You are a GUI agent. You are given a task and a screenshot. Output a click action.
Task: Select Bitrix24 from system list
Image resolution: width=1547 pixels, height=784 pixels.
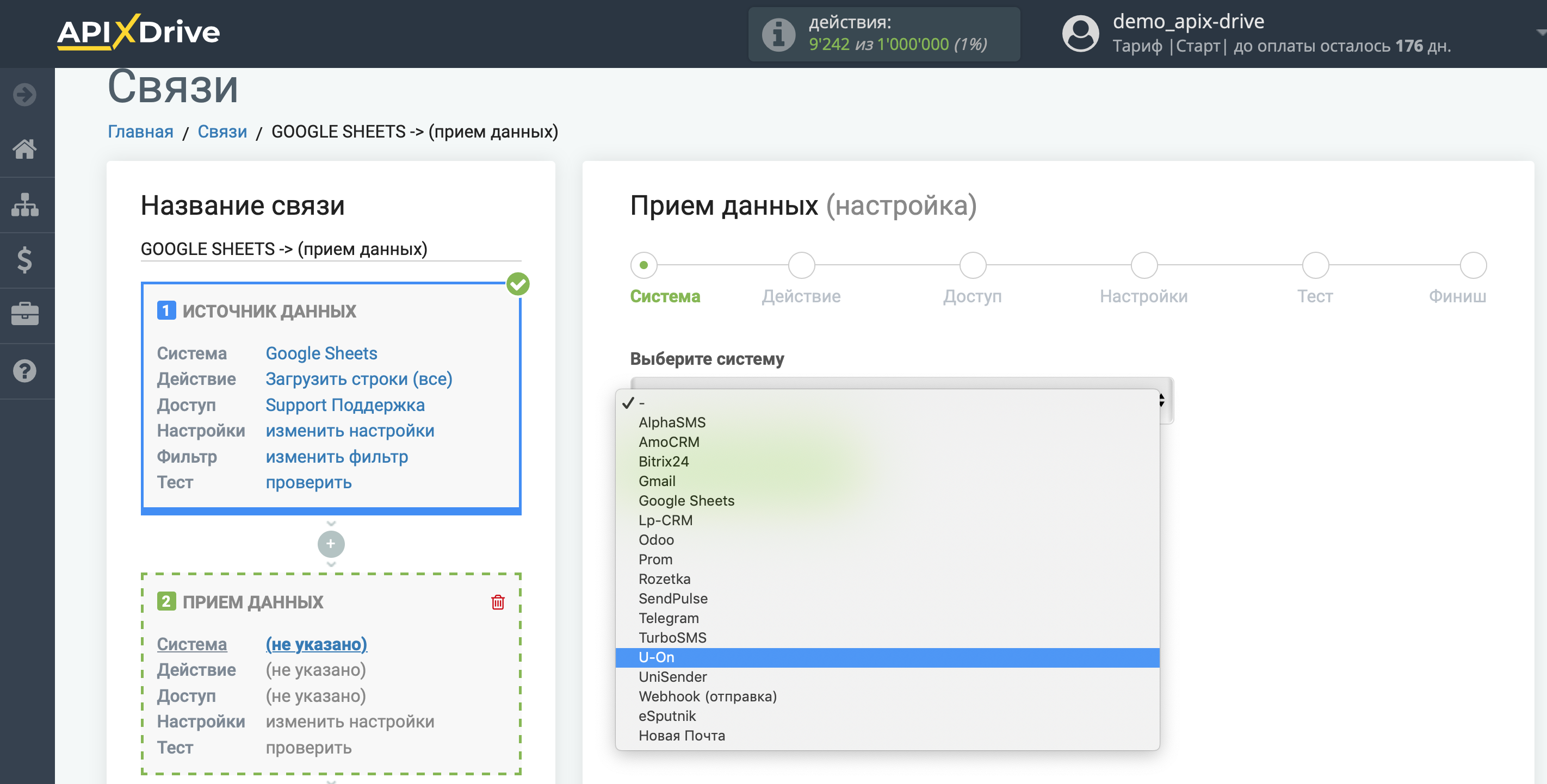click(887, 462)
